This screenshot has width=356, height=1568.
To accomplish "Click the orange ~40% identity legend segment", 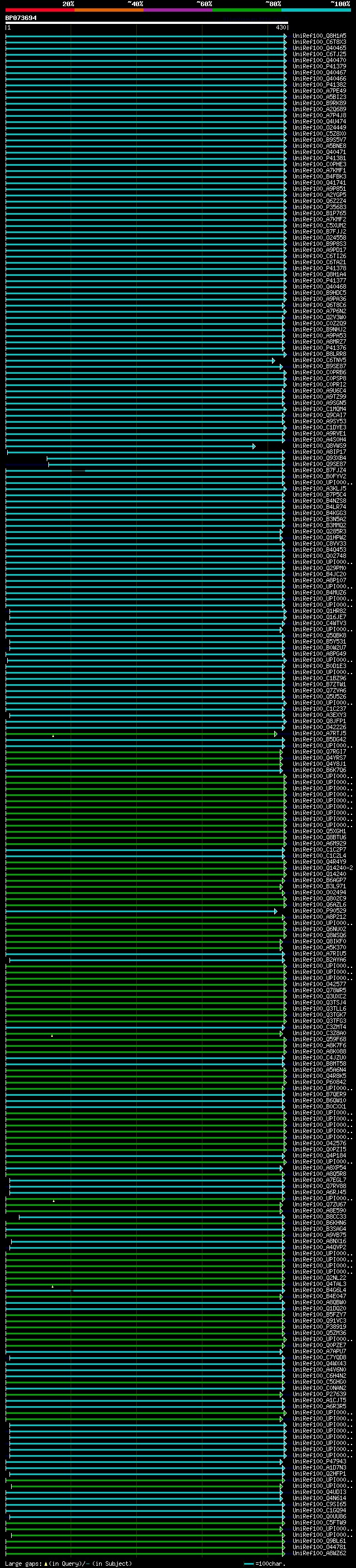I will tap(109, 10).
